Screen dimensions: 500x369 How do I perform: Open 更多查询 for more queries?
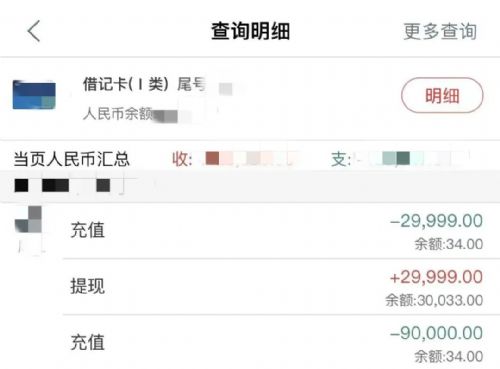440,31
